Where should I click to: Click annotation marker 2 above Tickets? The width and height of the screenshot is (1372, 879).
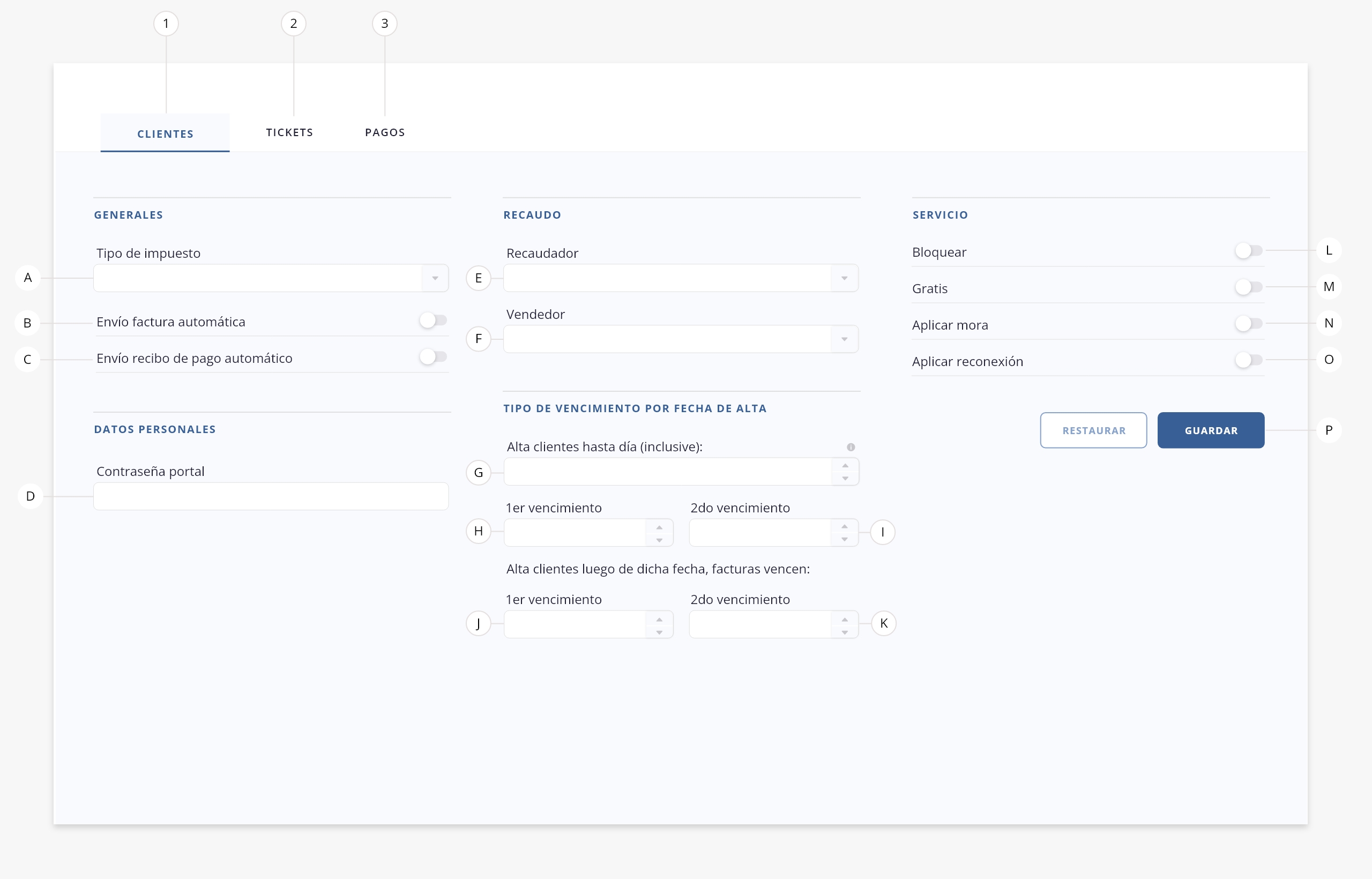(x=293, y=24)
